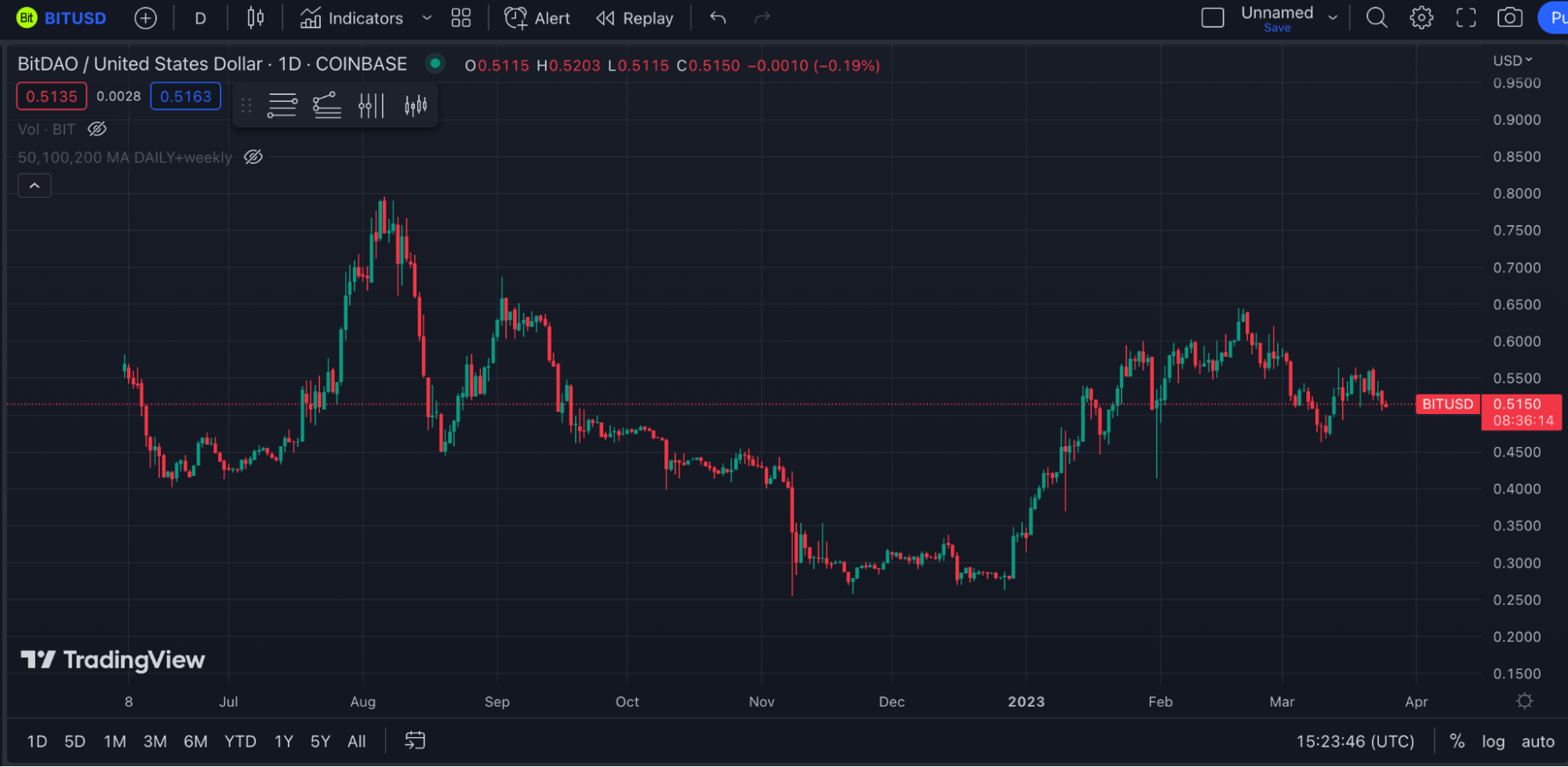Toggle visibility of Vol BIT indicator
The width and height of the screenshot is (1568, 767).
tap(97, 129)
